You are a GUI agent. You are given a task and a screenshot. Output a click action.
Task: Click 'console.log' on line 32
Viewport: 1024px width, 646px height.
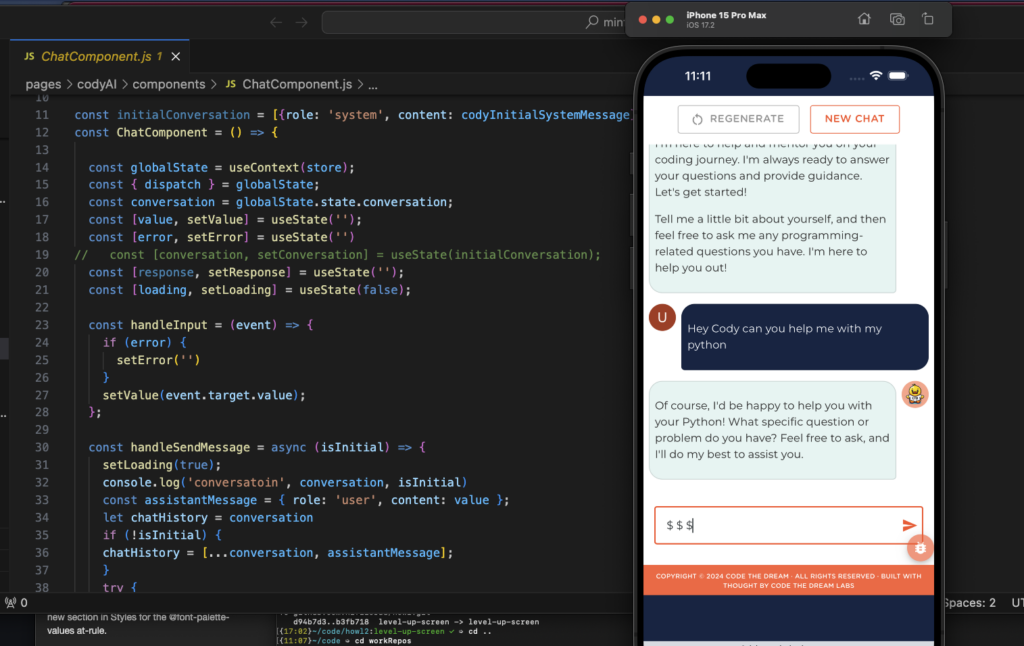[x=141, y=483]
